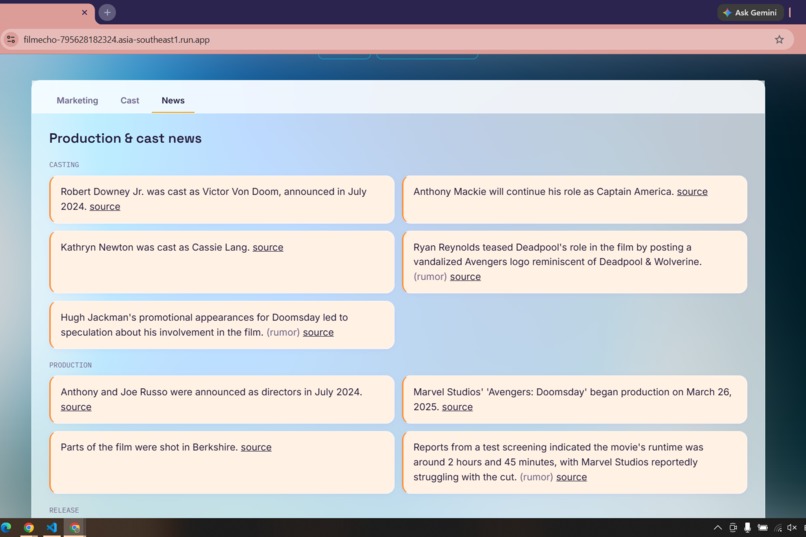Show hidden system tray icons
This screenshot has width=806, height=537.
(718, 527)
